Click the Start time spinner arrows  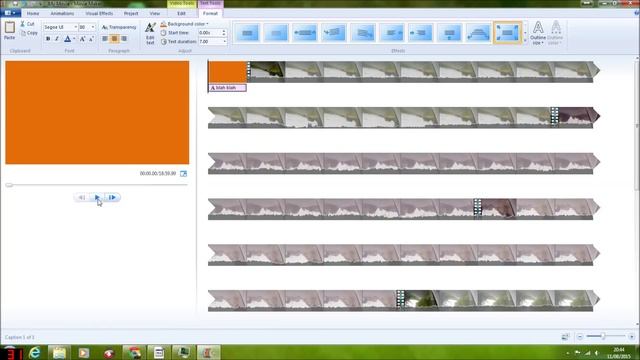click(224, 33)
